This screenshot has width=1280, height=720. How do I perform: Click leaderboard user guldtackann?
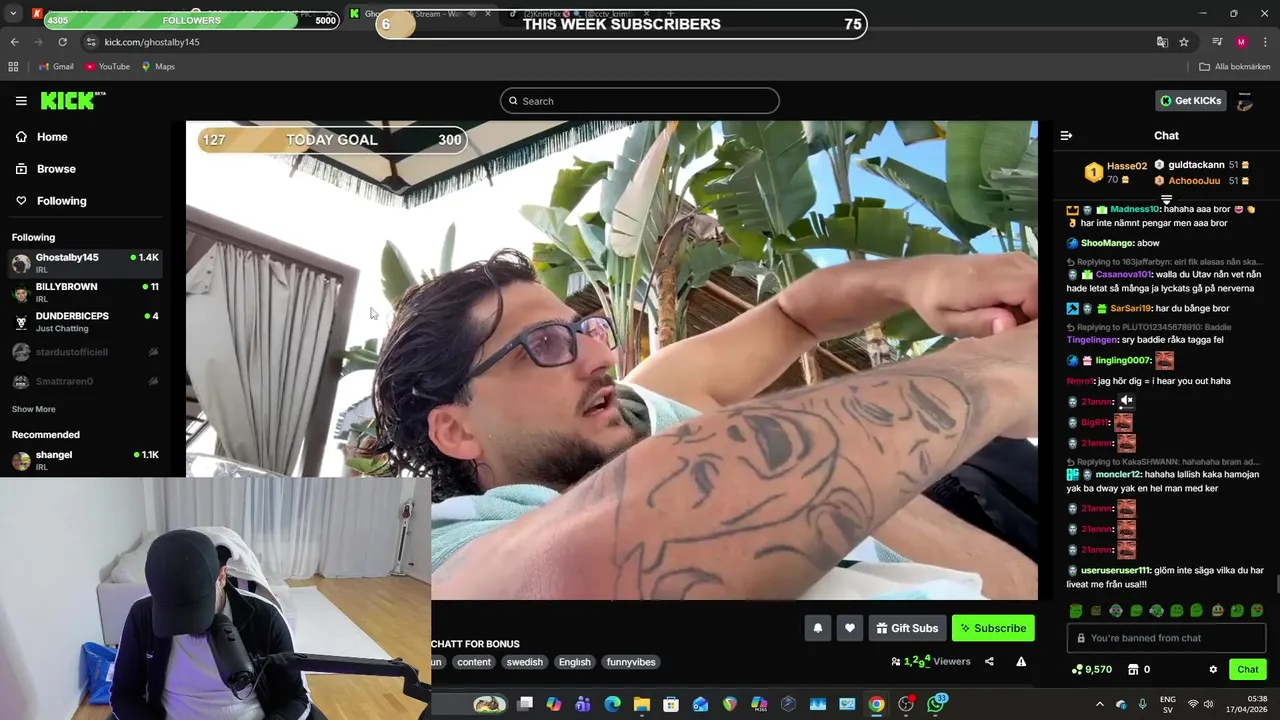(x=1196, y=165)
